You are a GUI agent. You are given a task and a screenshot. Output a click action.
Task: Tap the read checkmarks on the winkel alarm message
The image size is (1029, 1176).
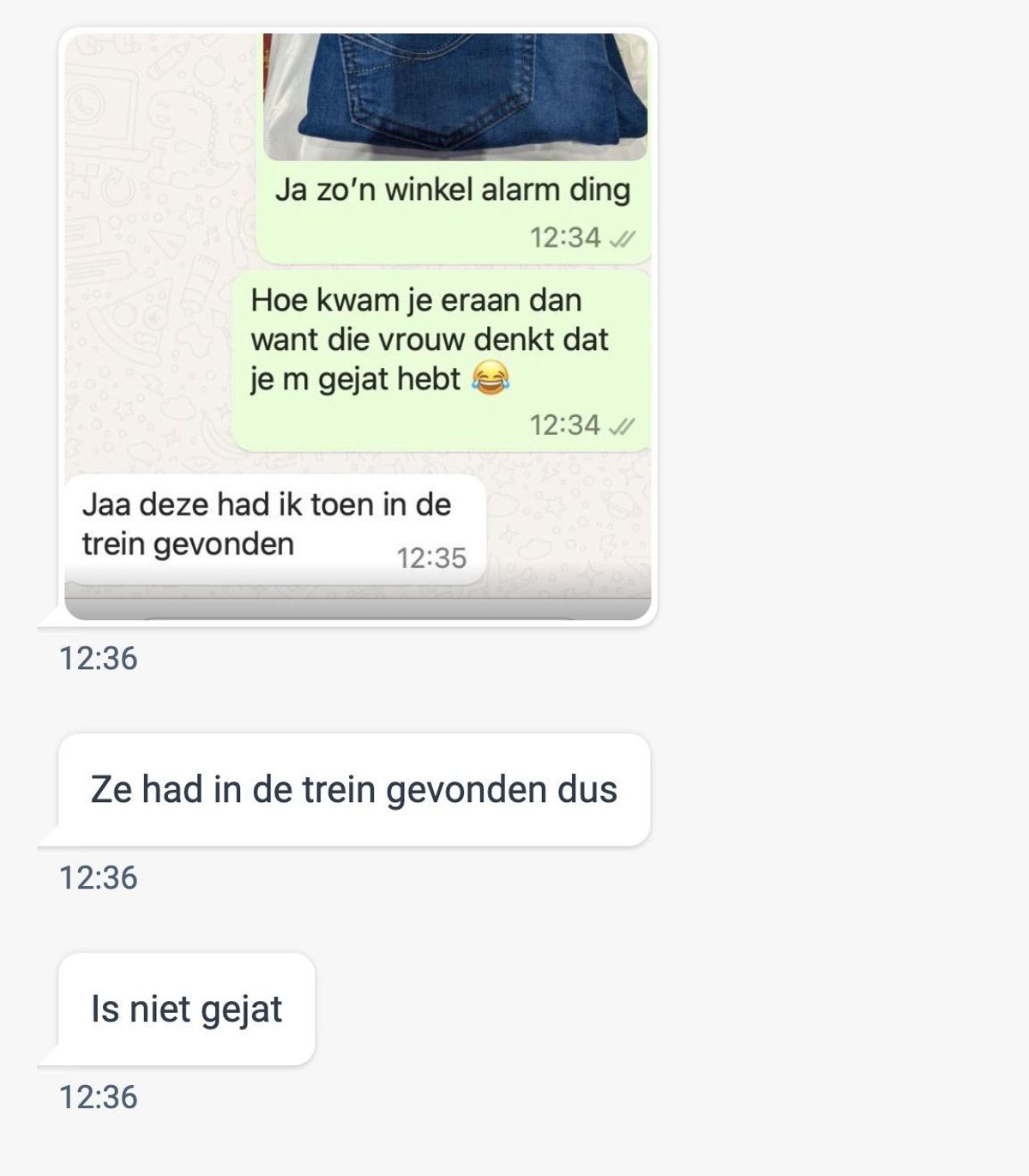click(622, 239)
